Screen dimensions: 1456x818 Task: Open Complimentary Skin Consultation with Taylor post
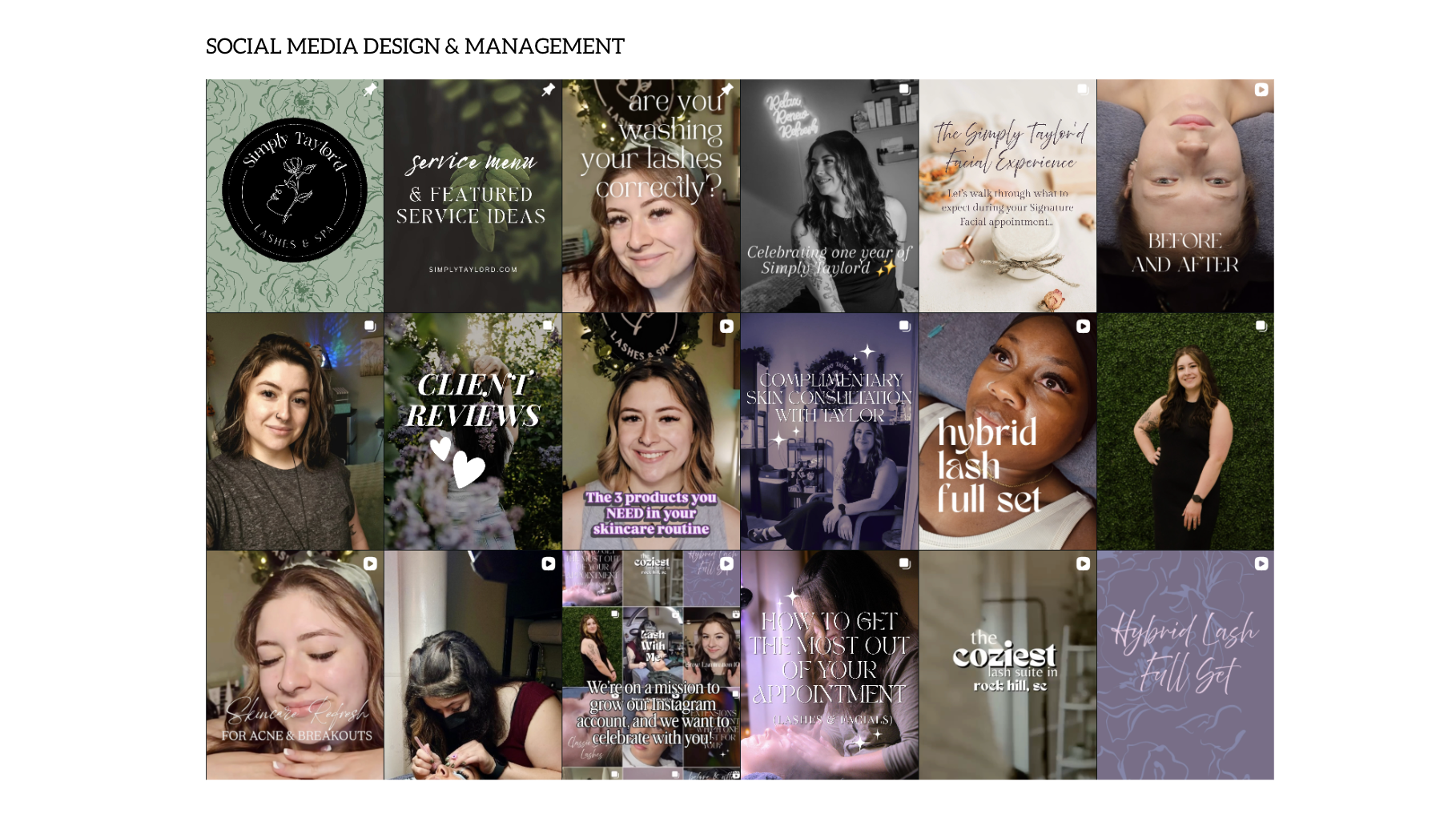pyautogui.click(x=830, y=431)
